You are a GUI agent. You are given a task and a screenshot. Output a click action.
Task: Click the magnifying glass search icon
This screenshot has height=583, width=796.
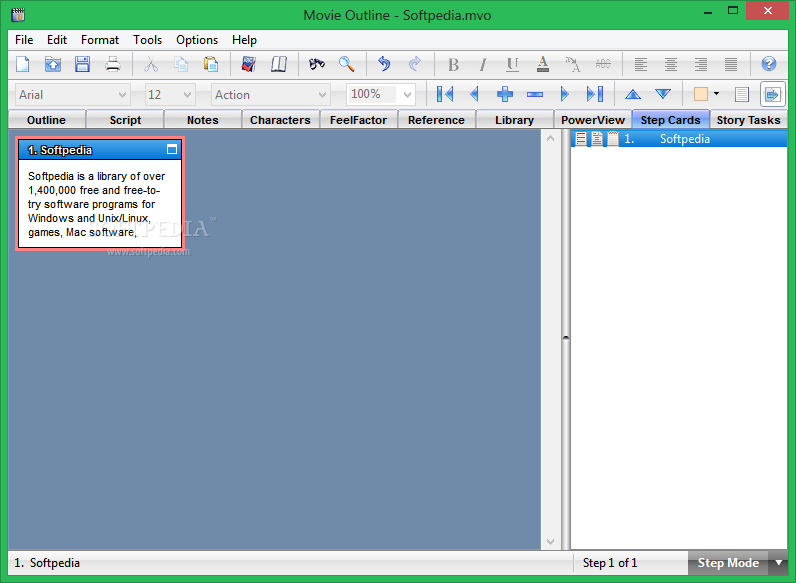click(x=347, y=64)
